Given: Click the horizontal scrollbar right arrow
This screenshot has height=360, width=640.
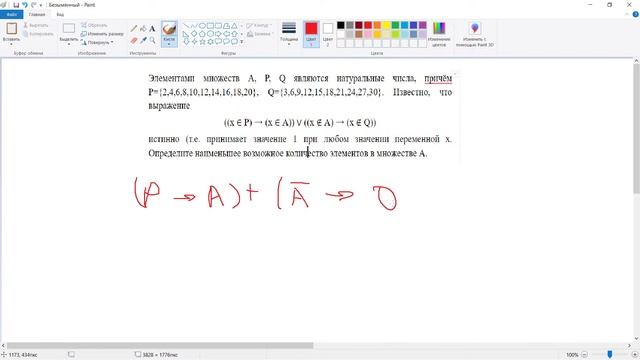Looking at the screenshot, I should tap(630, 346).
